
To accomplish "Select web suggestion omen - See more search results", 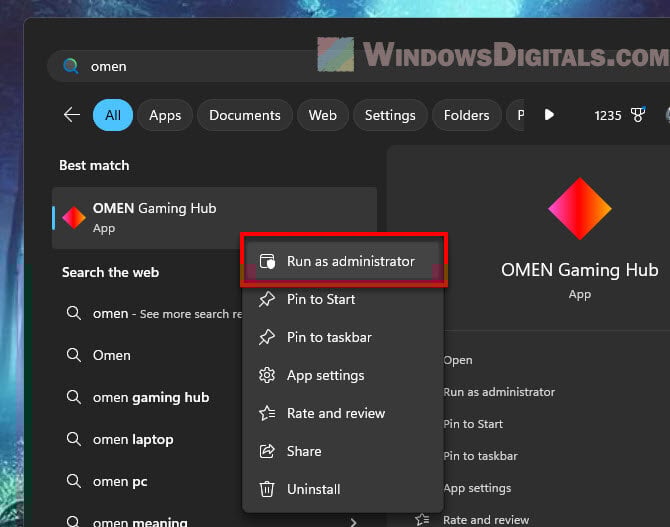I will [147, 313].
